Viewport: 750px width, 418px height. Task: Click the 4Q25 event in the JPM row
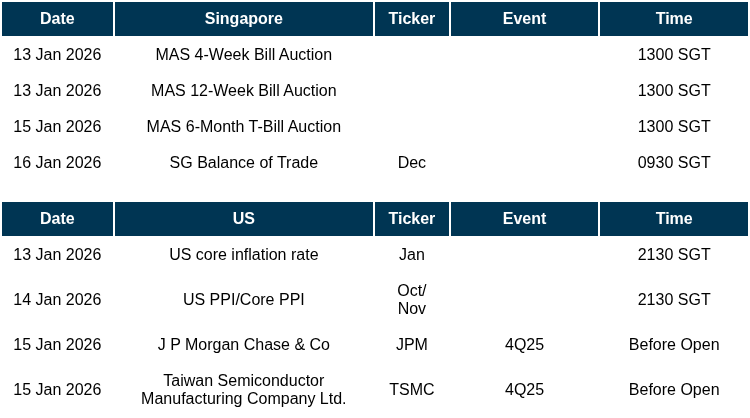[524, 345]
